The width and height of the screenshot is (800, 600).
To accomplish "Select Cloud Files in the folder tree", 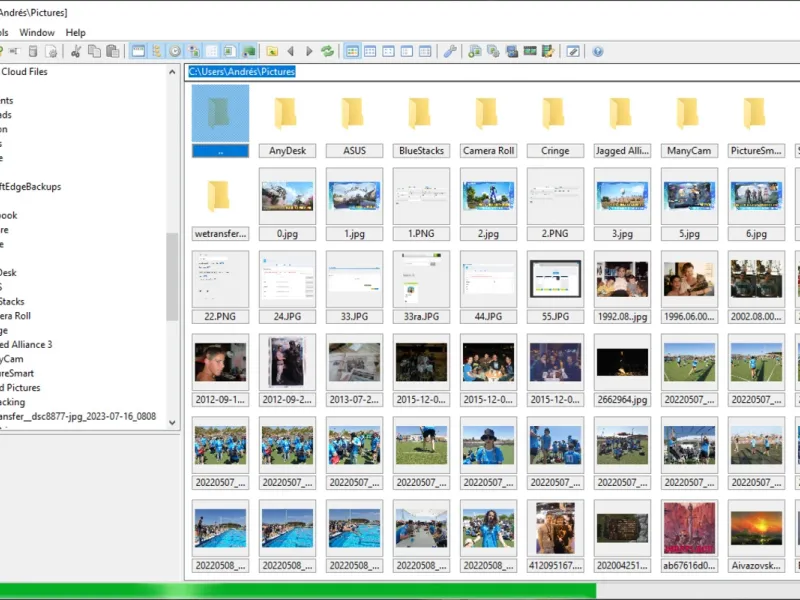I will [24, 72].
